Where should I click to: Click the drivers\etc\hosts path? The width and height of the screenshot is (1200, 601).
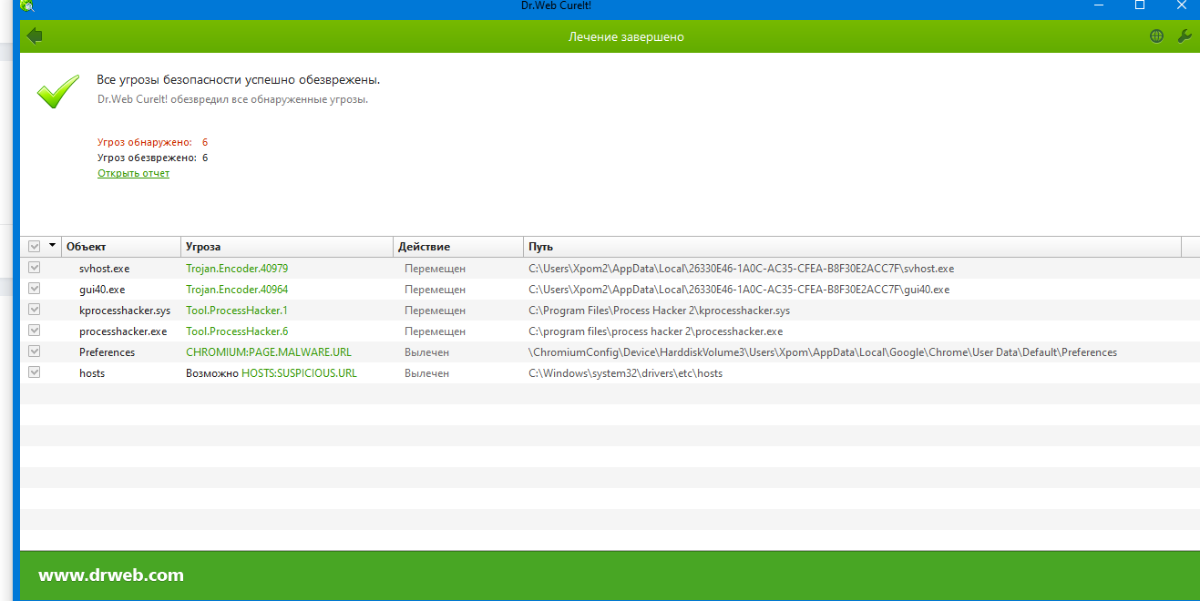(x=626, y=374)
